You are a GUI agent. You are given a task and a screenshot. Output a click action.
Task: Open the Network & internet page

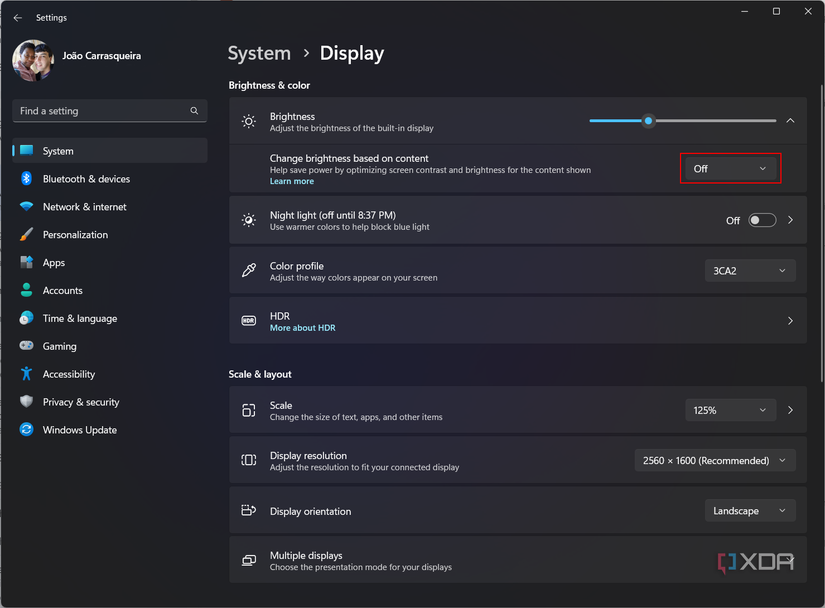coord(84,207)
